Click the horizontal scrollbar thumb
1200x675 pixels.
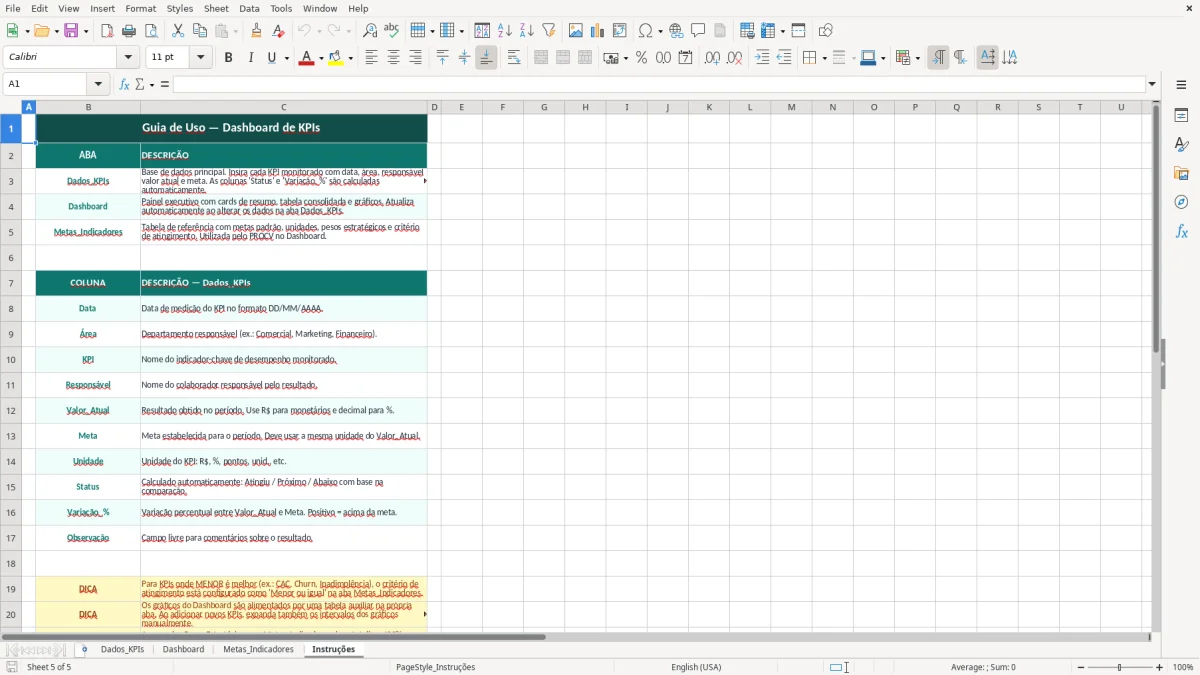click(x=273, y=637)
